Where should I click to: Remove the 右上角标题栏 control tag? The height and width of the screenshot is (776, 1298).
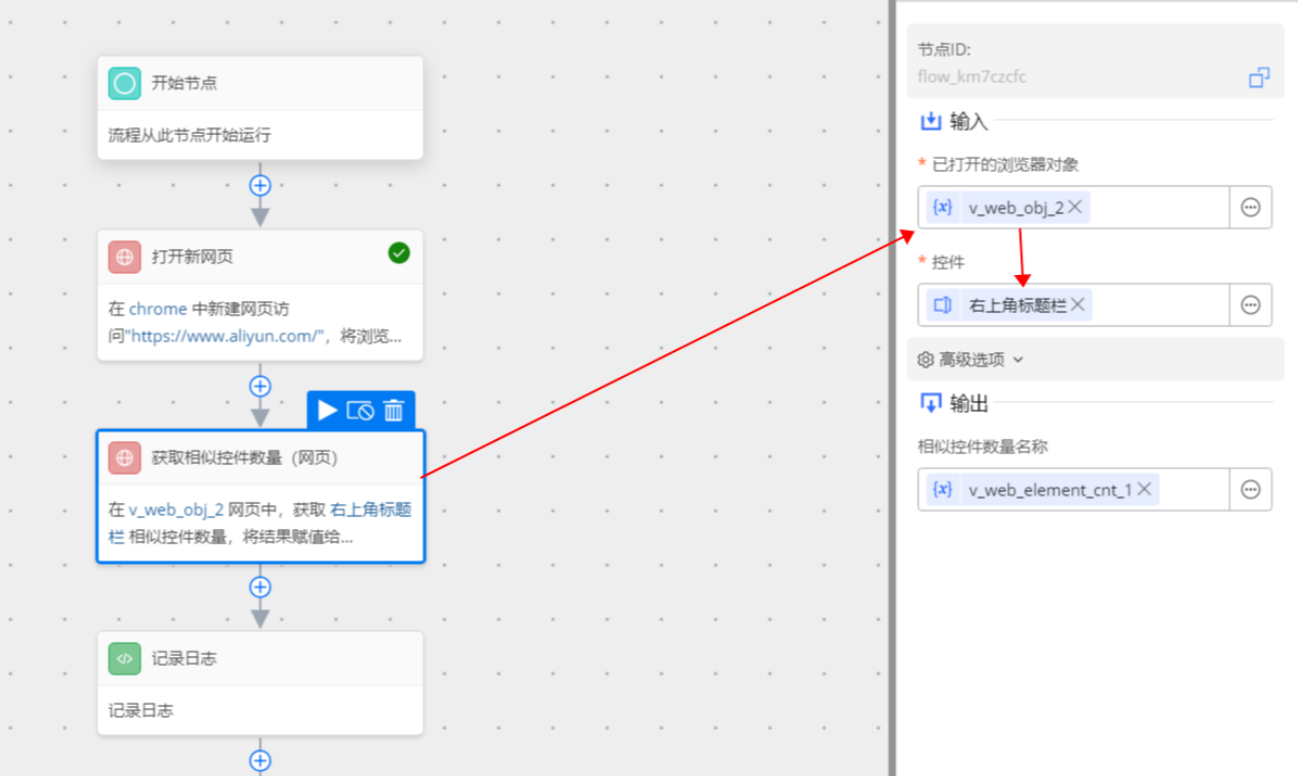(1077, 305)
